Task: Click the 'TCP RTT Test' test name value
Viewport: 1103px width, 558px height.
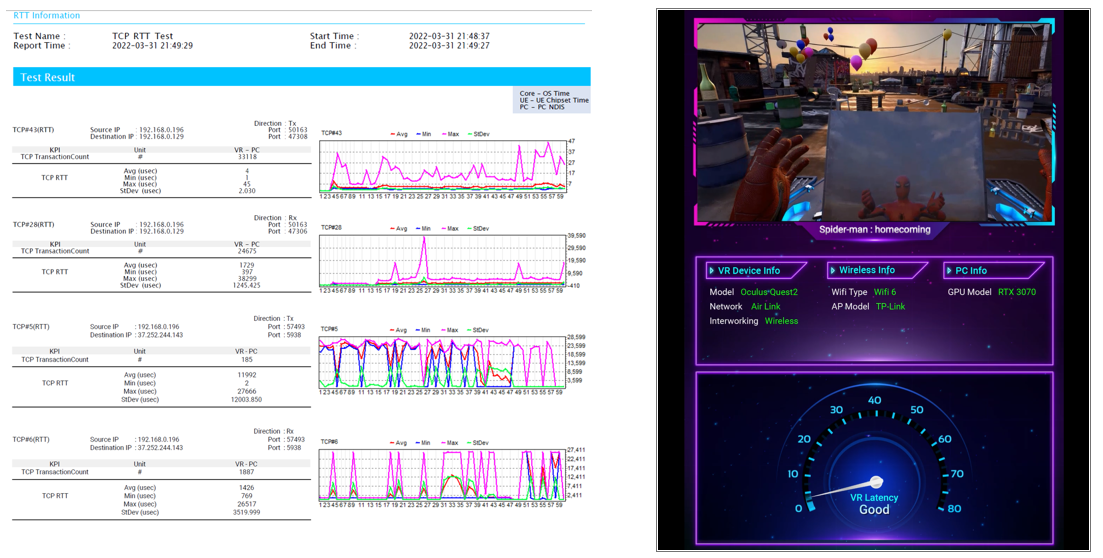Action: (x=143, y=36)
